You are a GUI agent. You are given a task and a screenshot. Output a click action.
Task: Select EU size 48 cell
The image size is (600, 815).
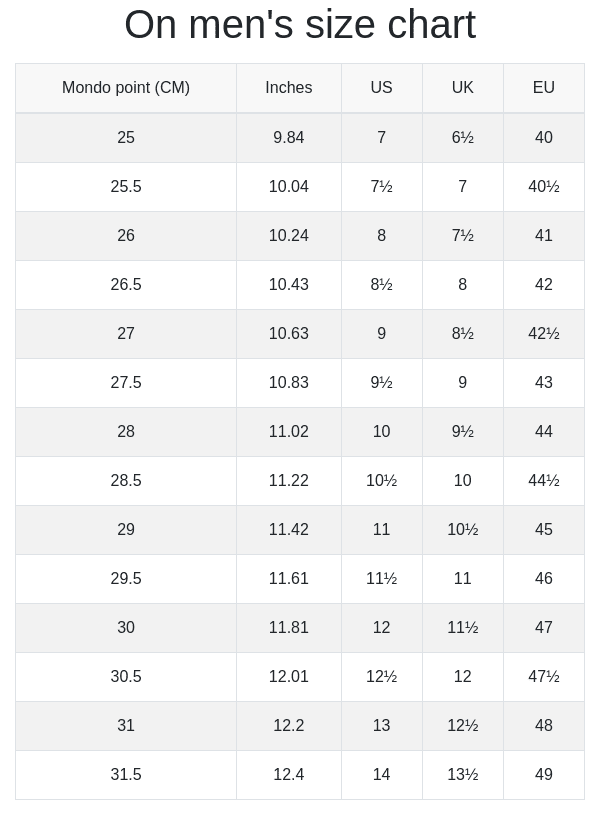click(543, 726)
